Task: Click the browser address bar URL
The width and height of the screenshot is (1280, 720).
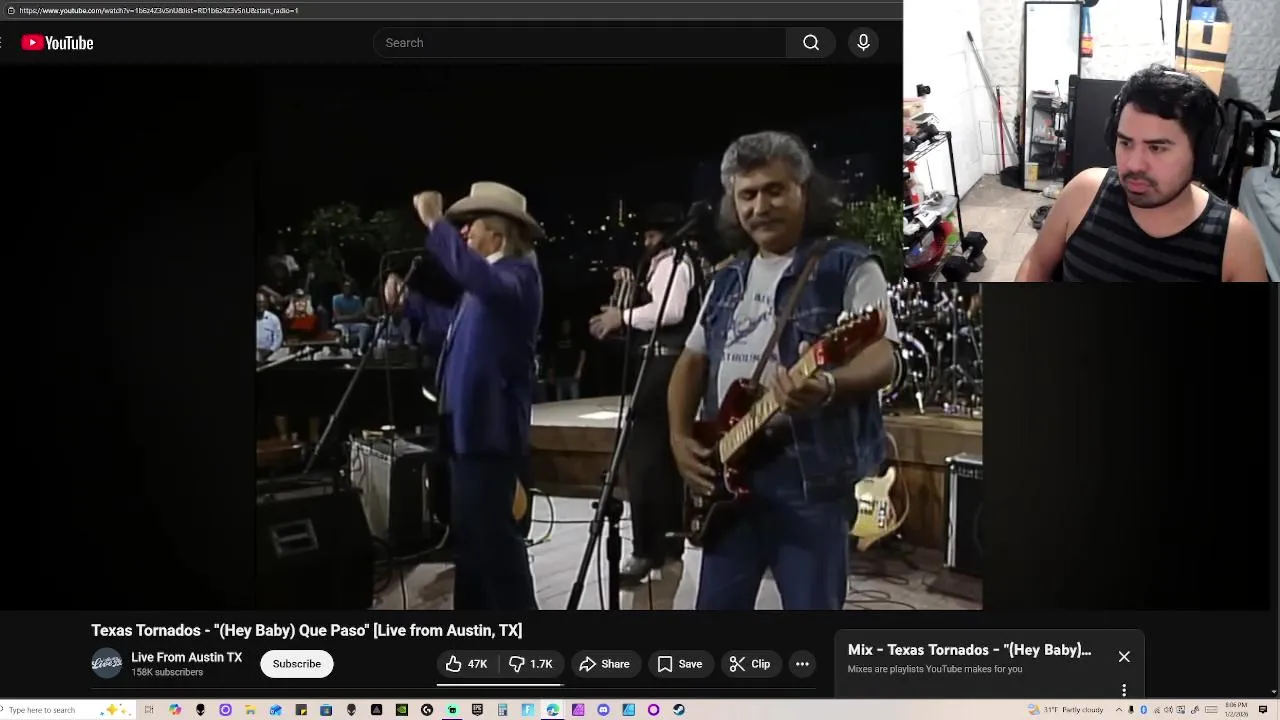Action: pos(158,10)
